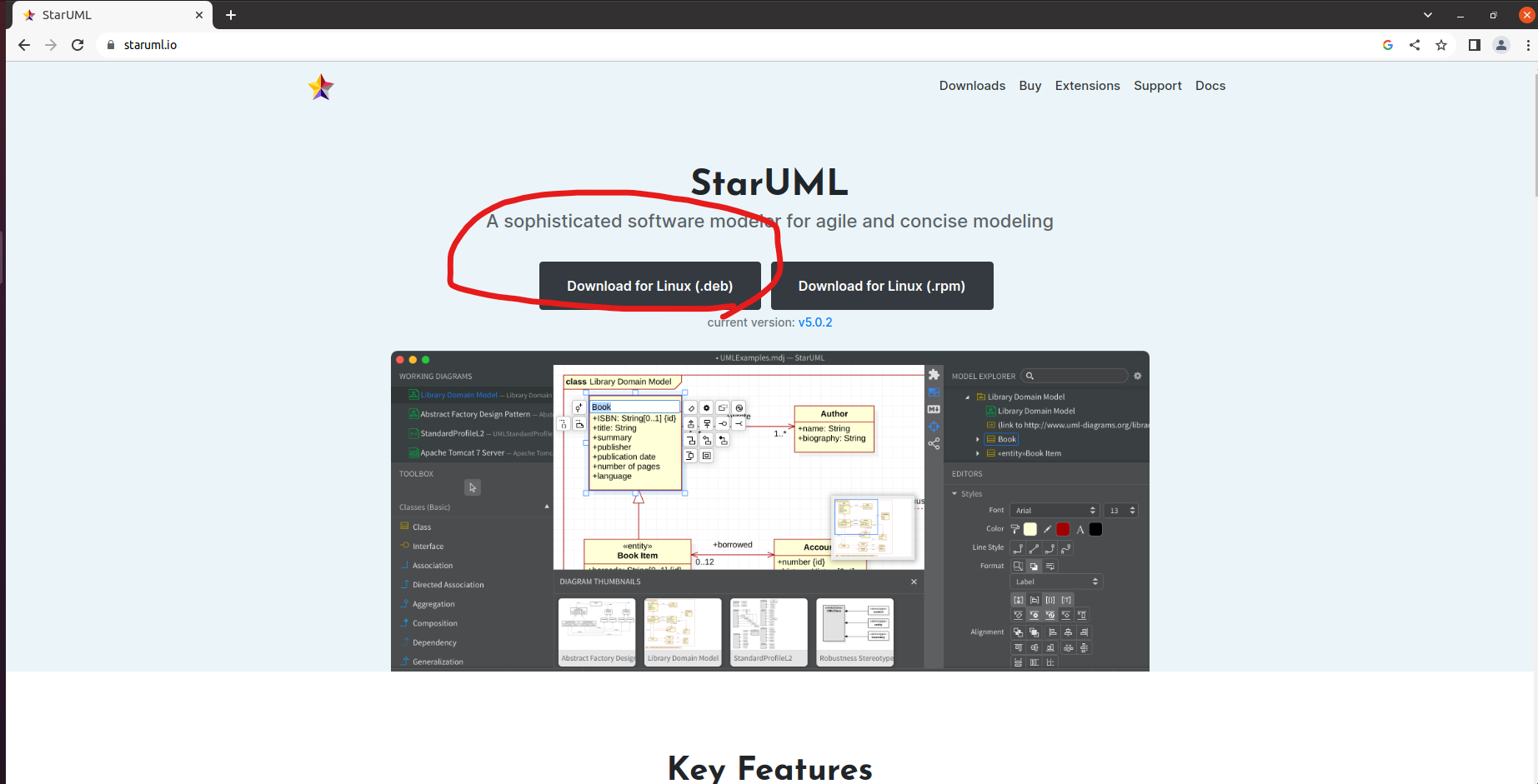Open the Buy page

(1030, 86)
